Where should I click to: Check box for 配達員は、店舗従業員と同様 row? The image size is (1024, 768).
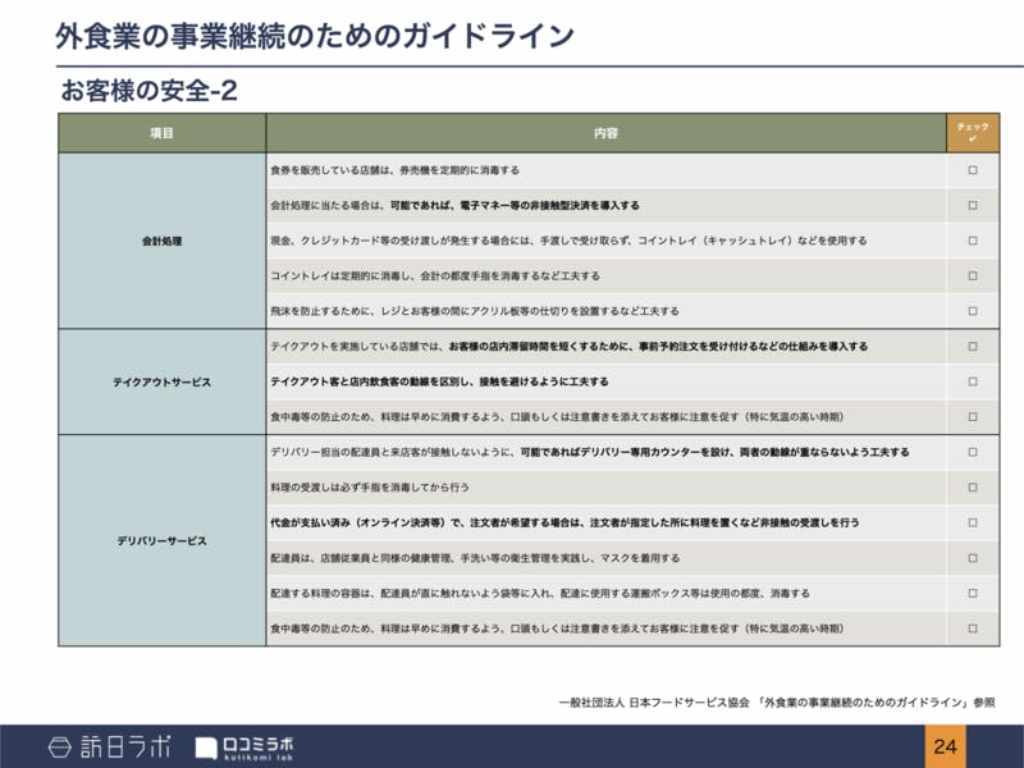click(x=972, y=558)
